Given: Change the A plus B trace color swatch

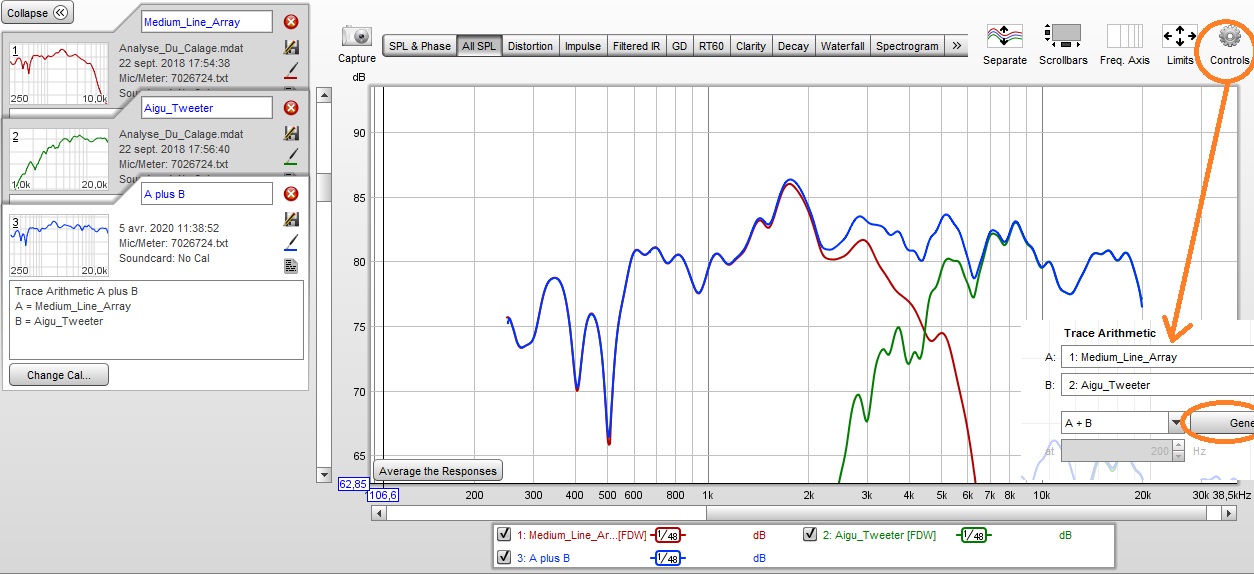Looking at the screenshot, I should pyautogui.click(x=292, y=242).
